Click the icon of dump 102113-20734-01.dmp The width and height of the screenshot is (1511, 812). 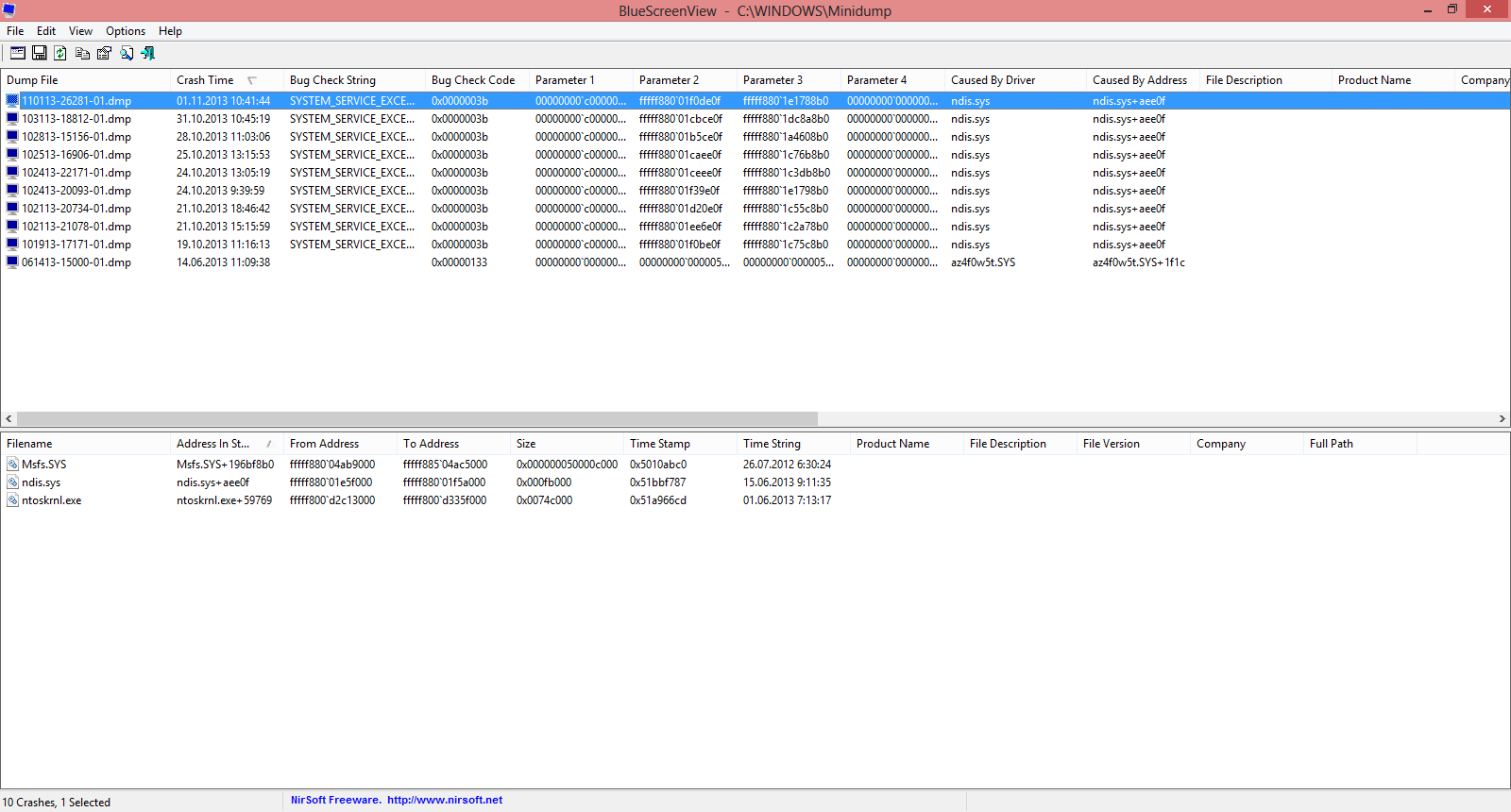tap(12, 208)
